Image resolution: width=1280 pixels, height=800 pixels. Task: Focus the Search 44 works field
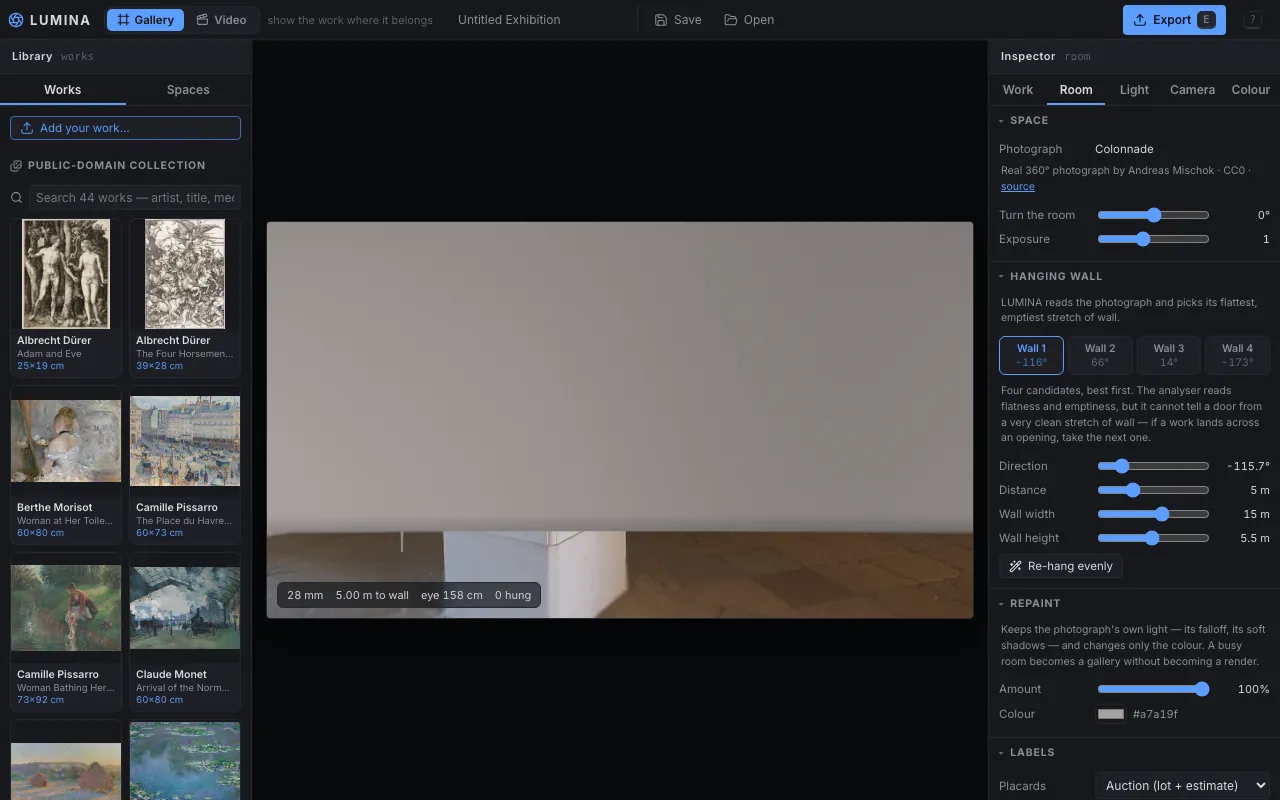point(135,198)
